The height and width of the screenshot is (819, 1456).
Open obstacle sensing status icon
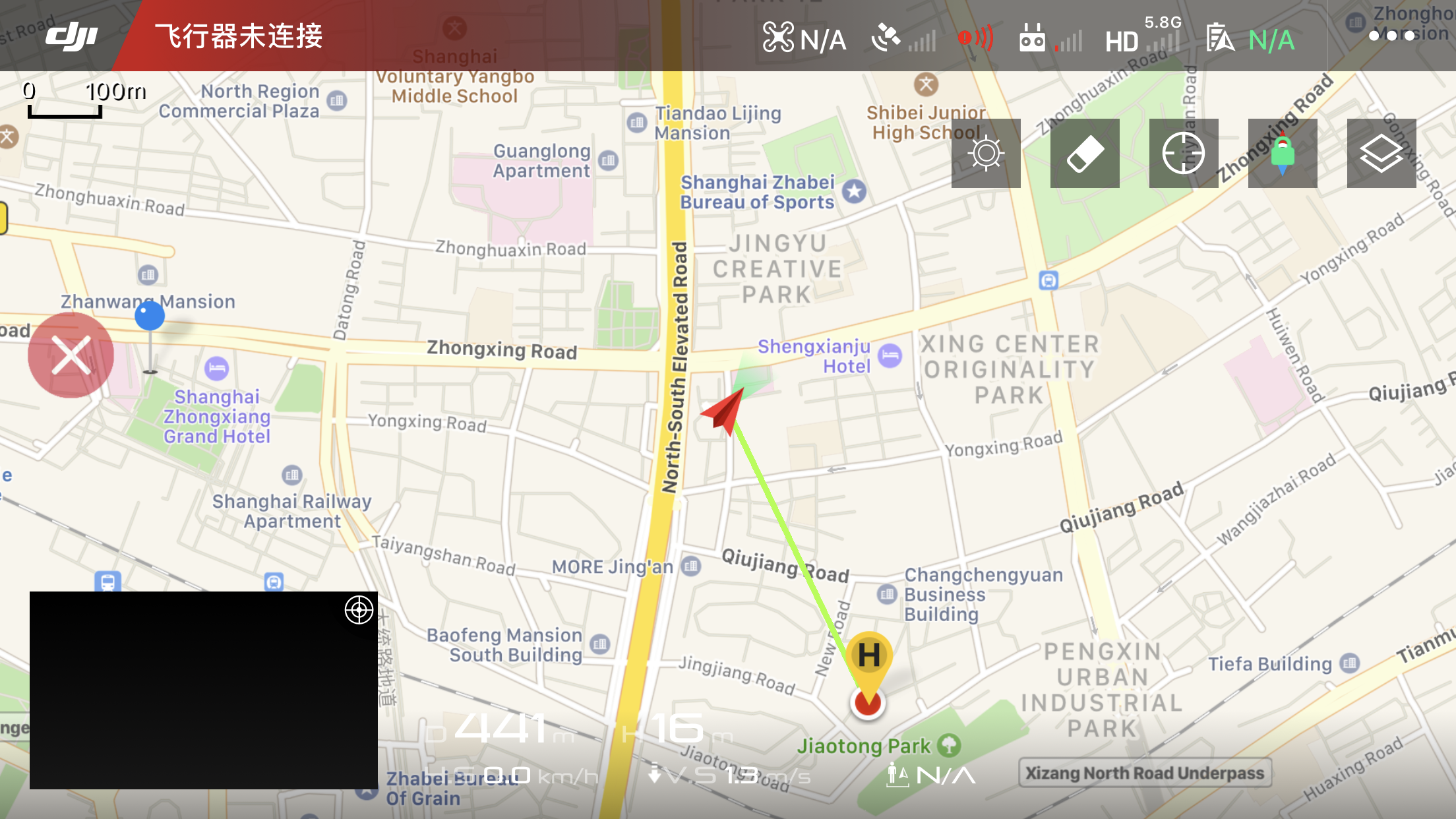click(x=976, y=38)
